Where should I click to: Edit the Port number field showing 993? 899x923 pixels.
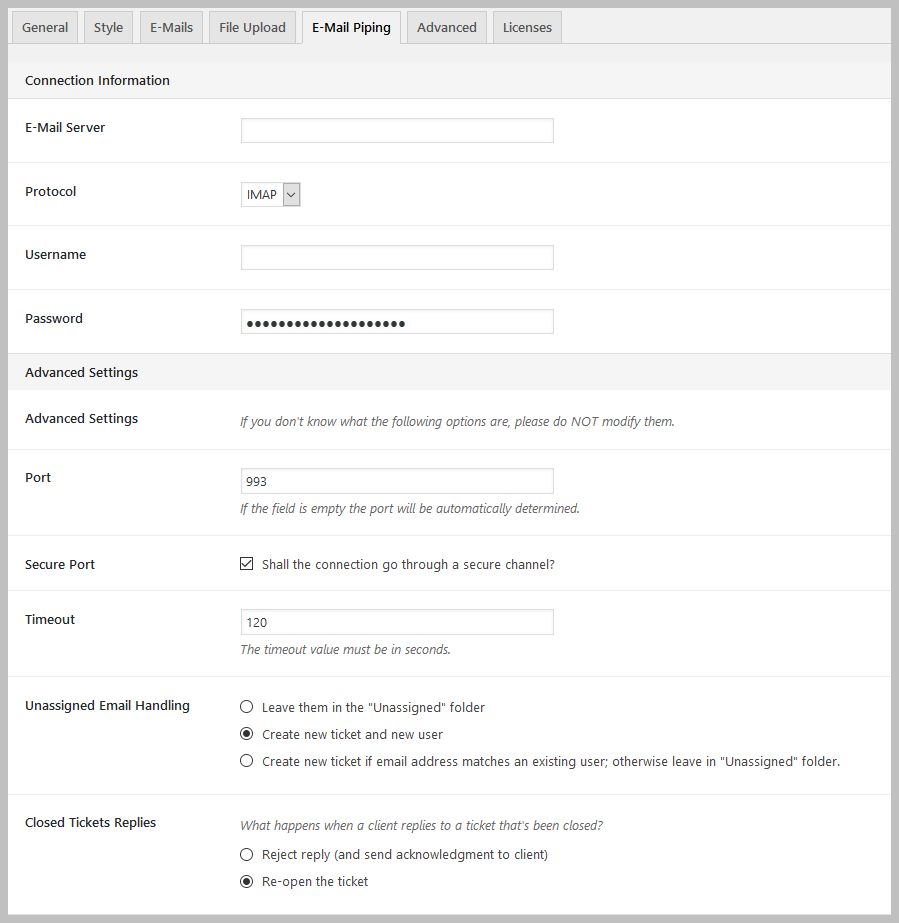tap(396, 481)
